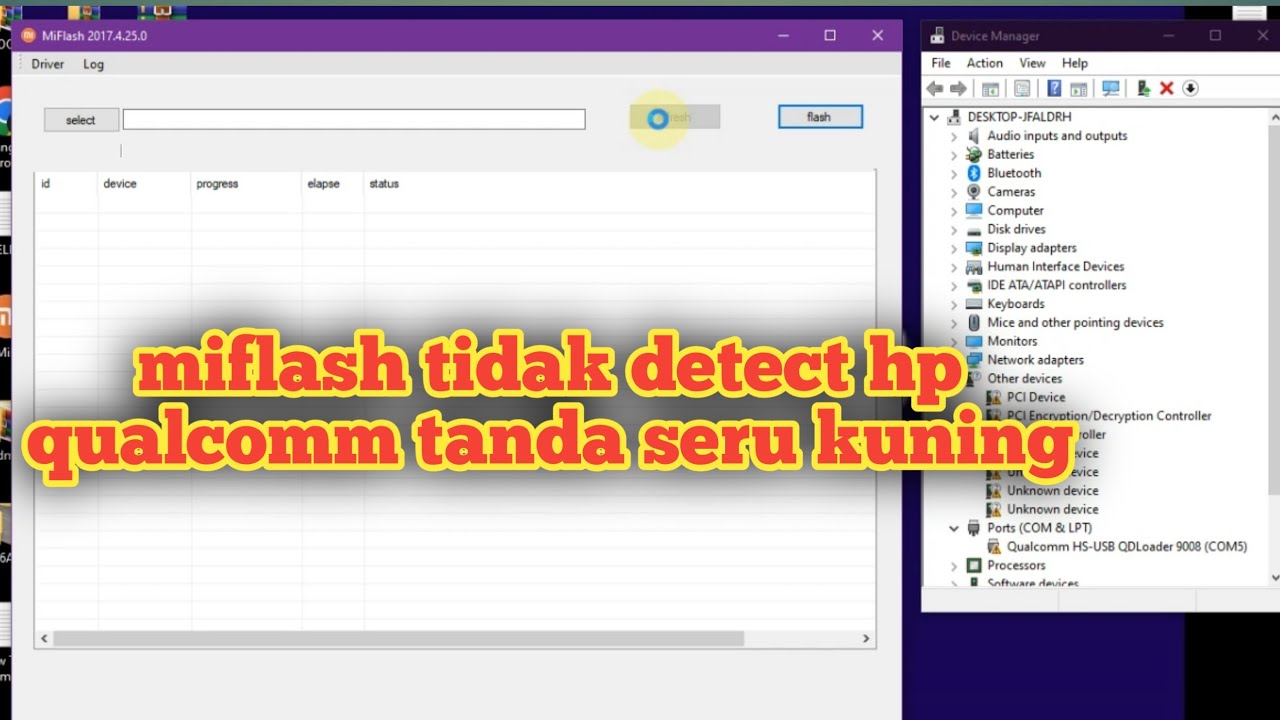Select the Monitors row
1280x720 pixels.
[1012, 341]
